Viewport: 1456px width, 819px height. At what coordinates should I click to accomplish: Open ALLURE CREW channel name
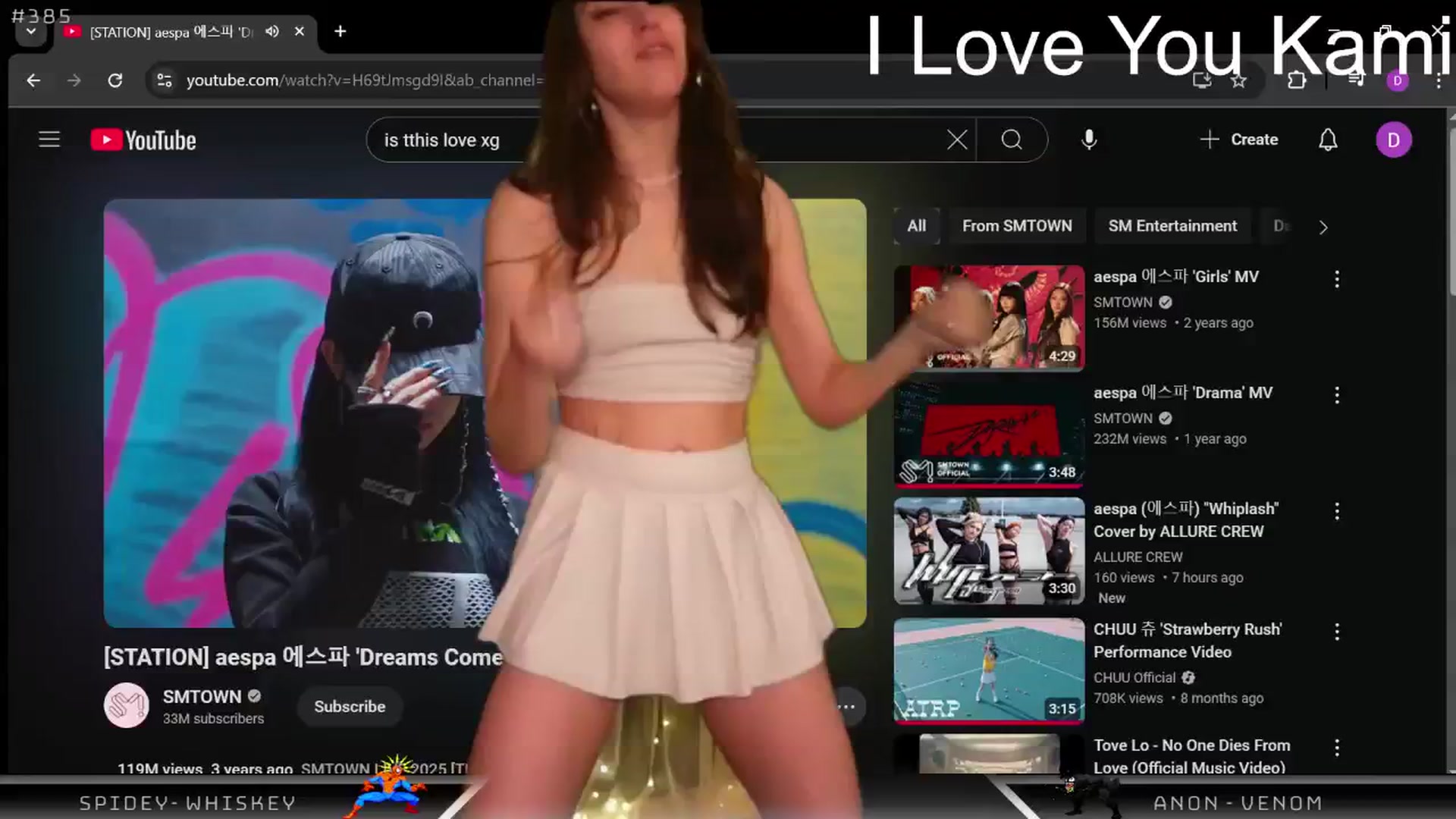point(1137,557)
